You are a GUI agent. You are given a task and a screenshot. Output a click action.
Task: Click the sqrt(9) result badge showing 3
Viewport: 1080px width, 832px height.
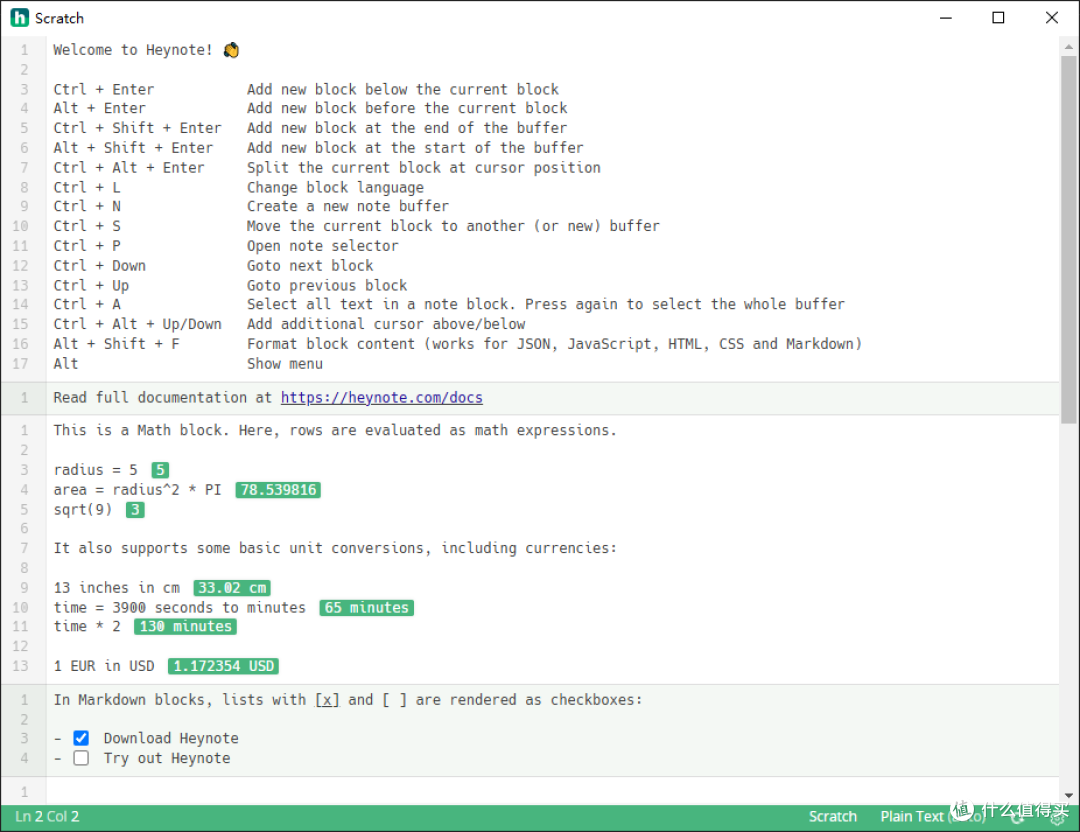point(135,510)
